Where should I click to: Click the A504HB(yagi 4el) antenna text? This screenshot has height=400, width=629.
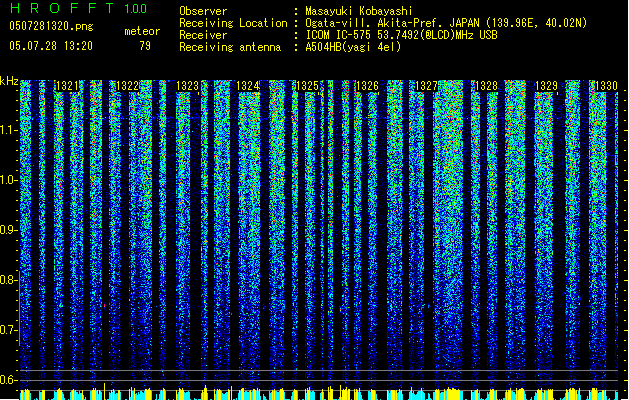[x=353, y=47]
